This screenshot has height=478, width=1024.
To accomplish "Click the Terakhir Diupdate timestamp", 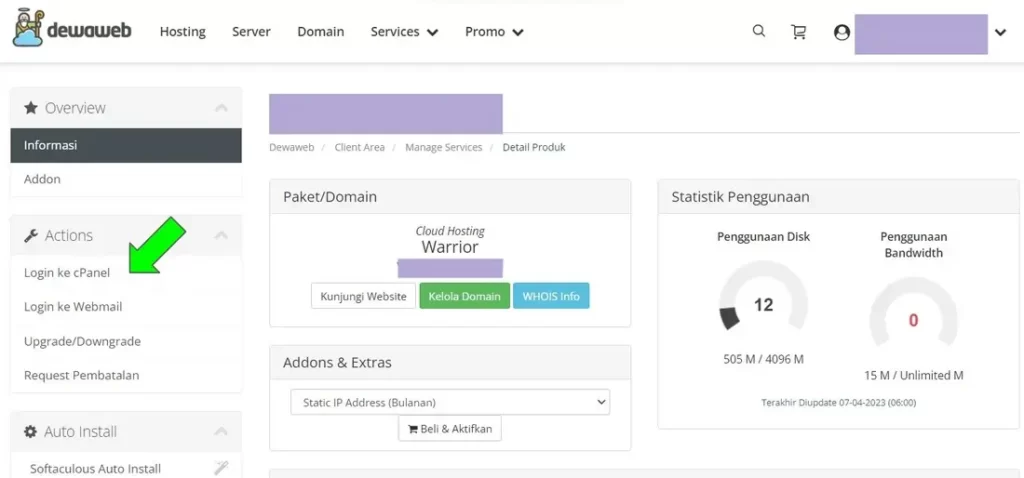I will tap(839, 403).
